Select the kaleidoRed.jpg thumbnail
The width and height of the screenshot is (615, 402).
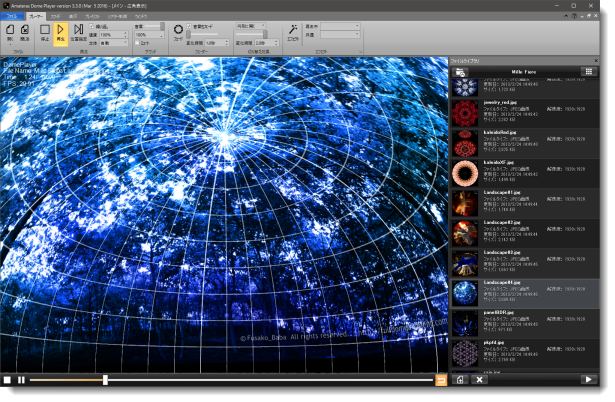tap(465, 143)
